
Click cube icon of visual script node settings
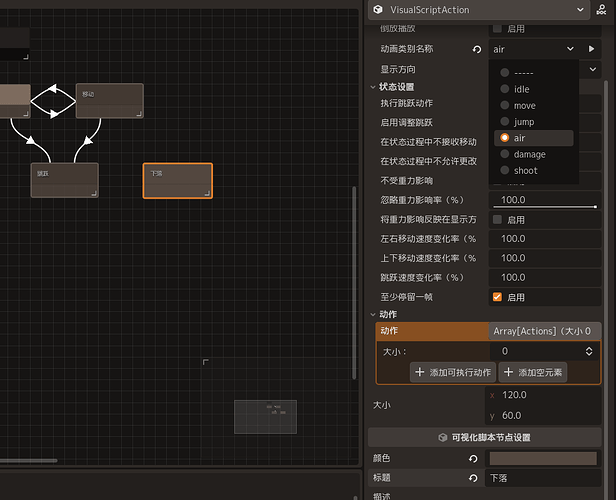pyautogui.click(x=443, y=438)
